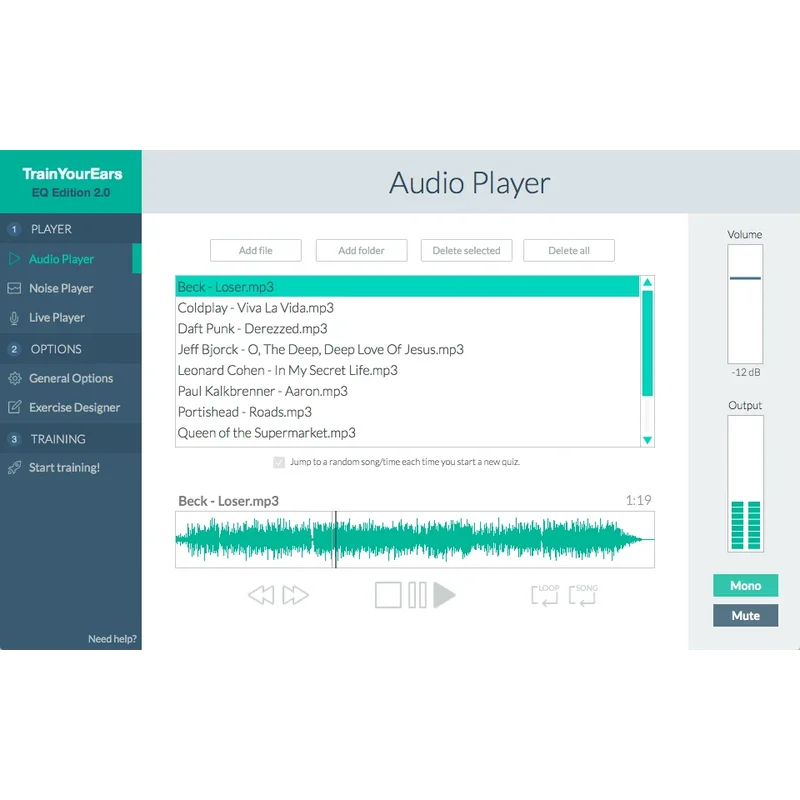Toggle the random song jump checkbox
Screen dimensions: 800x800
pyautogui.click(x=279, y=462)
